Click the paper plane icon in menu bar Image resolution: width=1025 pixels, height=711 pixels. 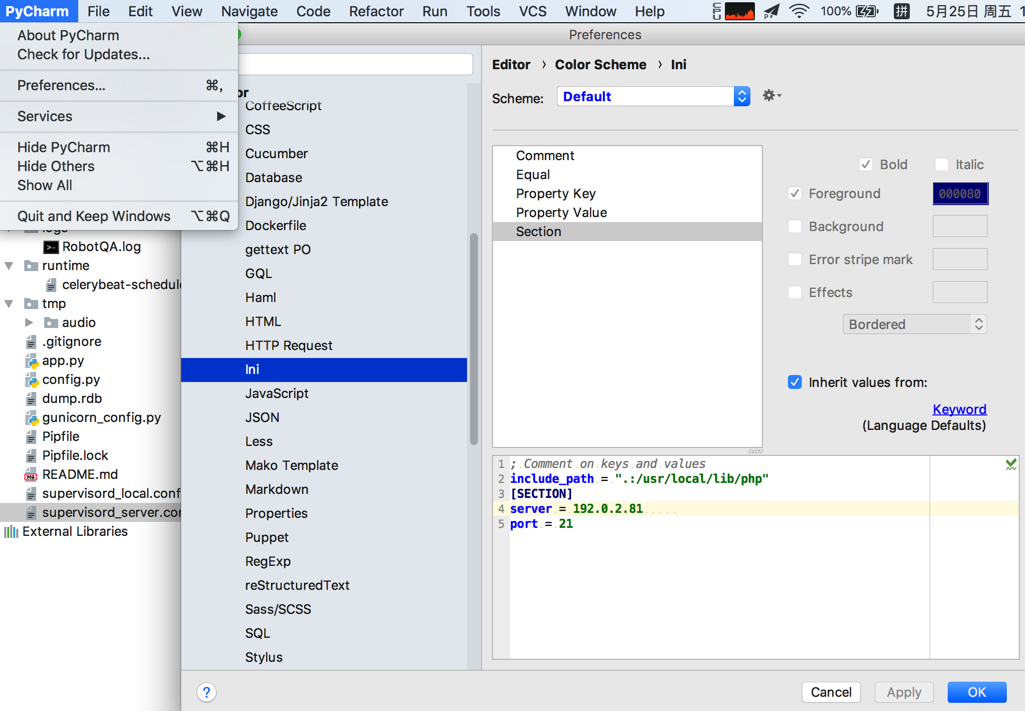pyautogui.click(x=771, y=11)
